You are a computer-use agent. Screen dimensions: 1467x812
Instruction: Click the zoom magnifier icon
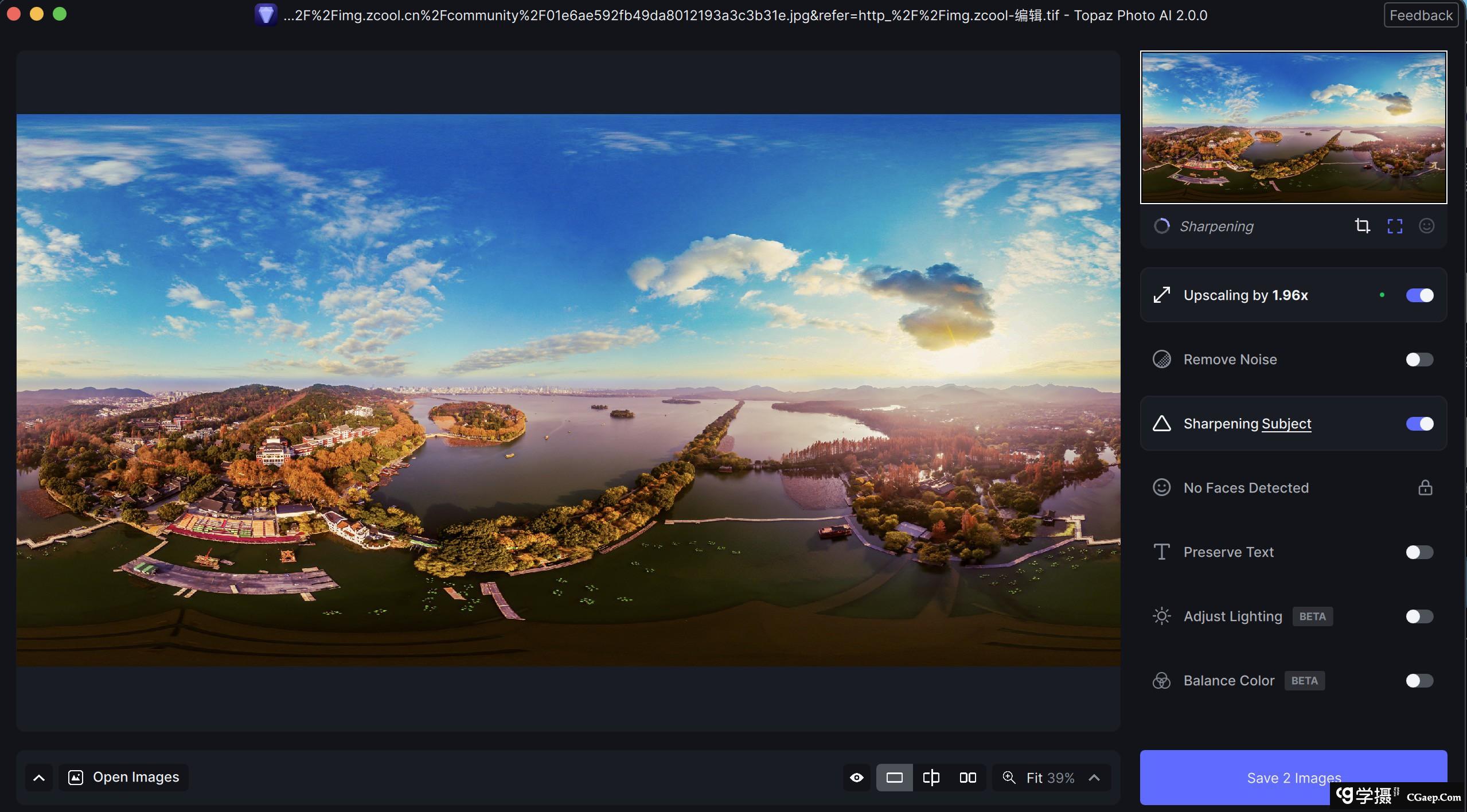1009,778
